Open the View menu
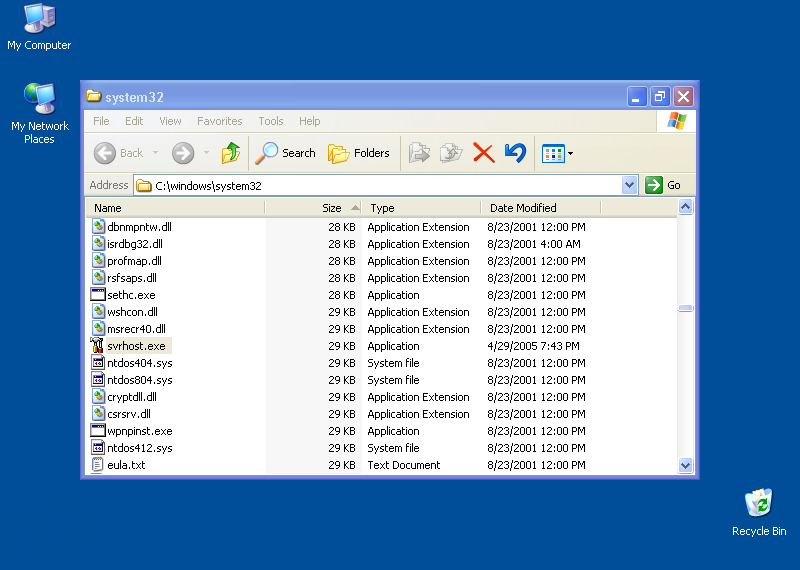The image size is (800, 570). (x=170, y=121)
